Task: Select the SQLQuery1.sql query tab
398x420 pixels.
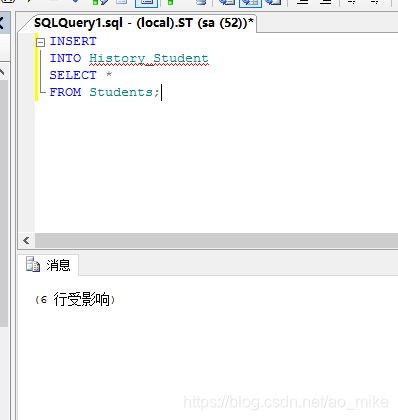Action: click(x=143, y=23)
